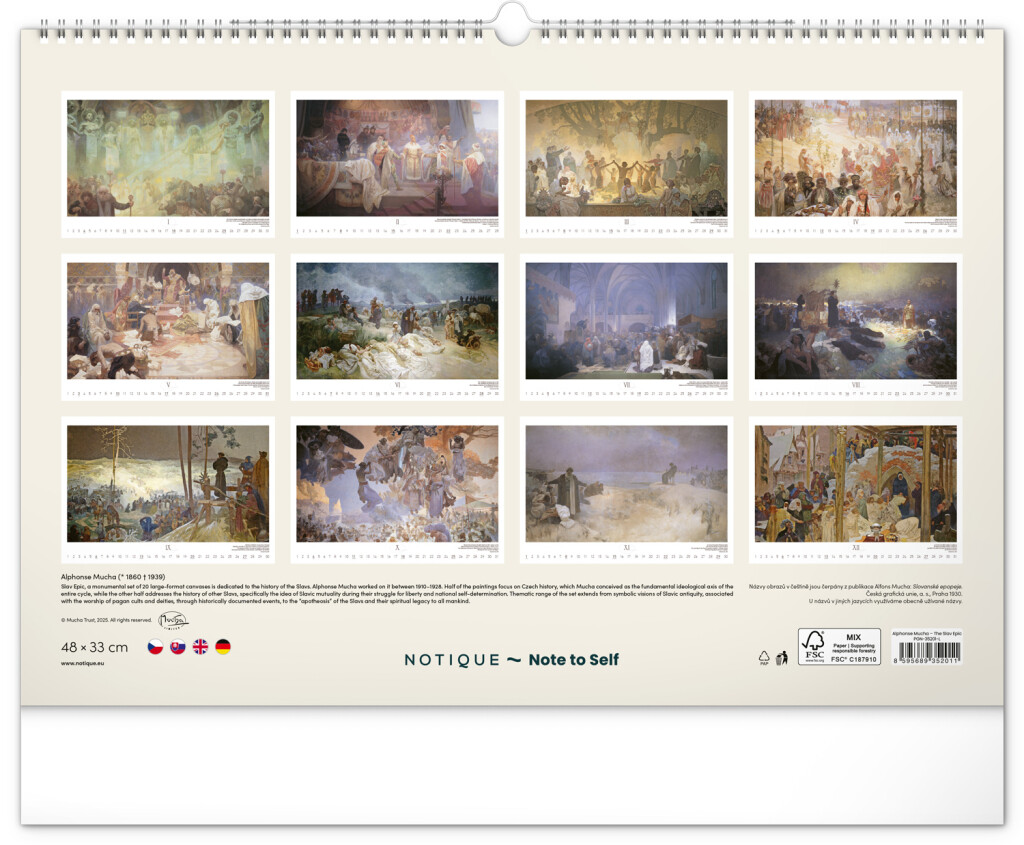This screenshot has width=1024, height=845.
Task: Click the FSC tree logo
Action: [814, 646]
